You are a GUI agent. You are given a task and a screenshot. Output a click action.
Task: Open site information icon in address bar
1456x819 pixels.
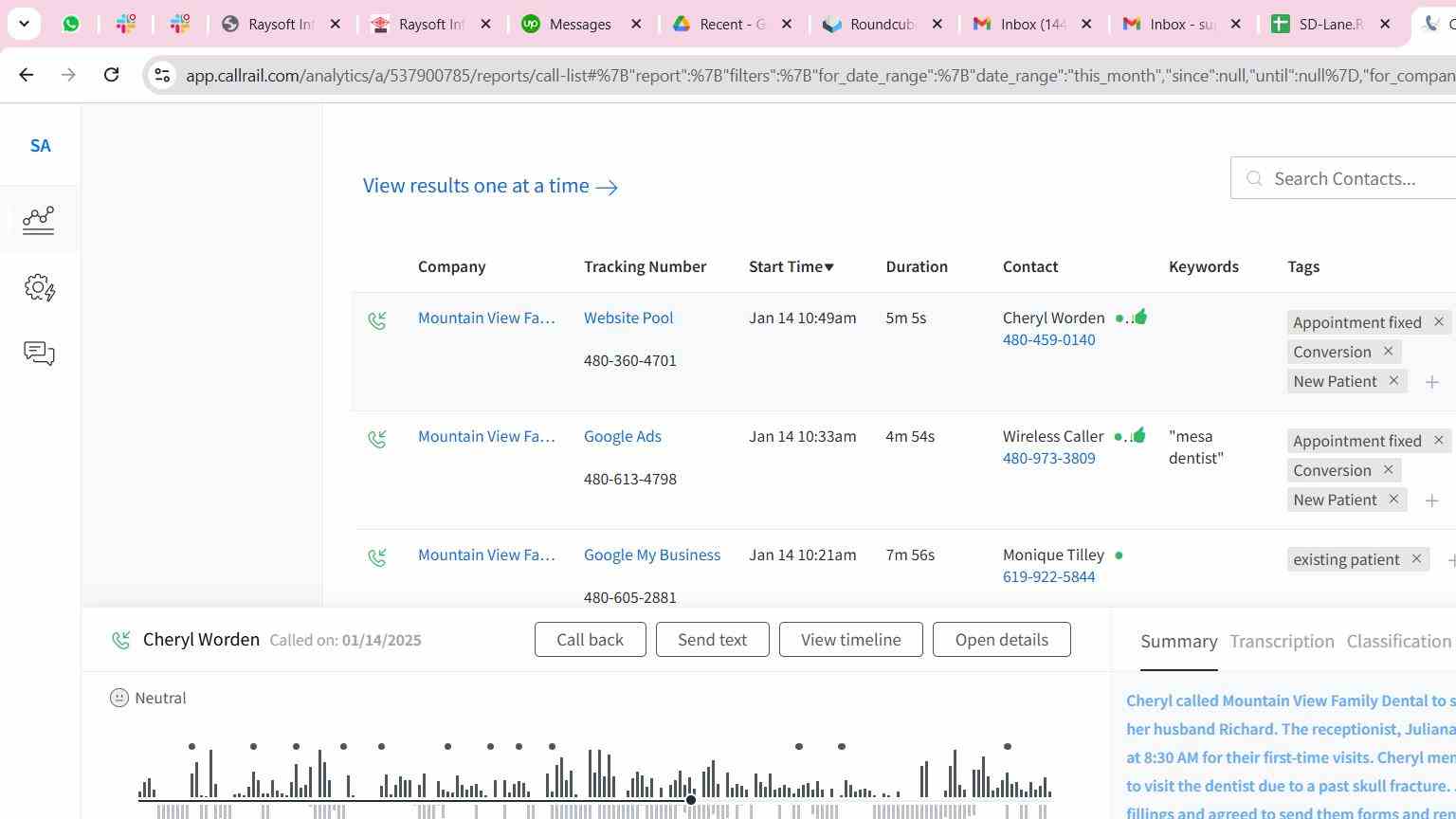(162, 75)
